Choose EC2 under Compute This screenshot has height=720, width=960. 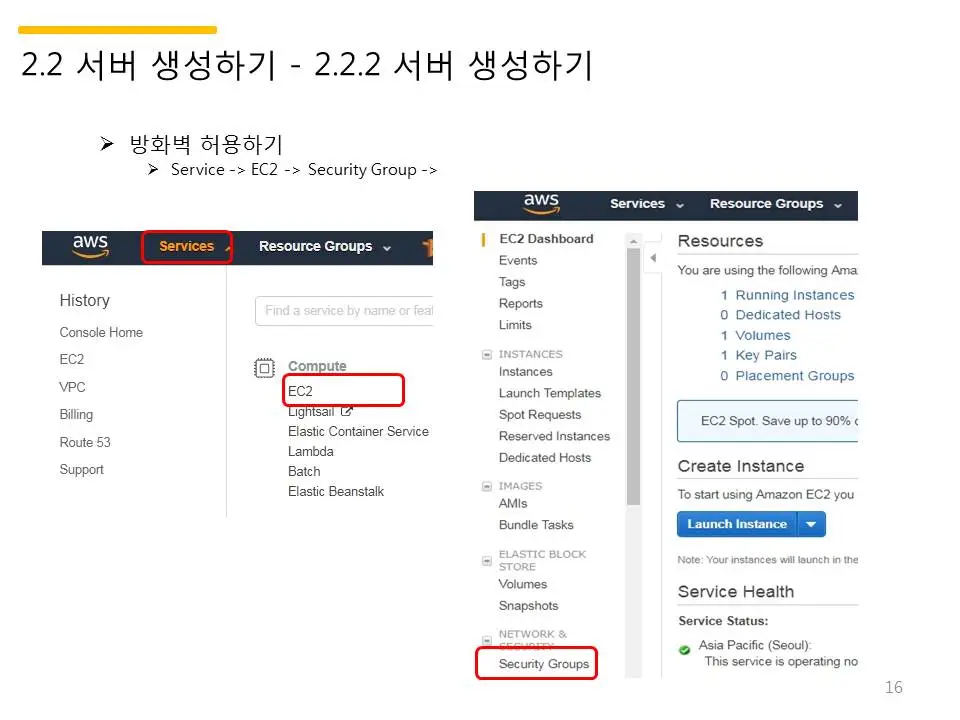(x=300, y=391)
